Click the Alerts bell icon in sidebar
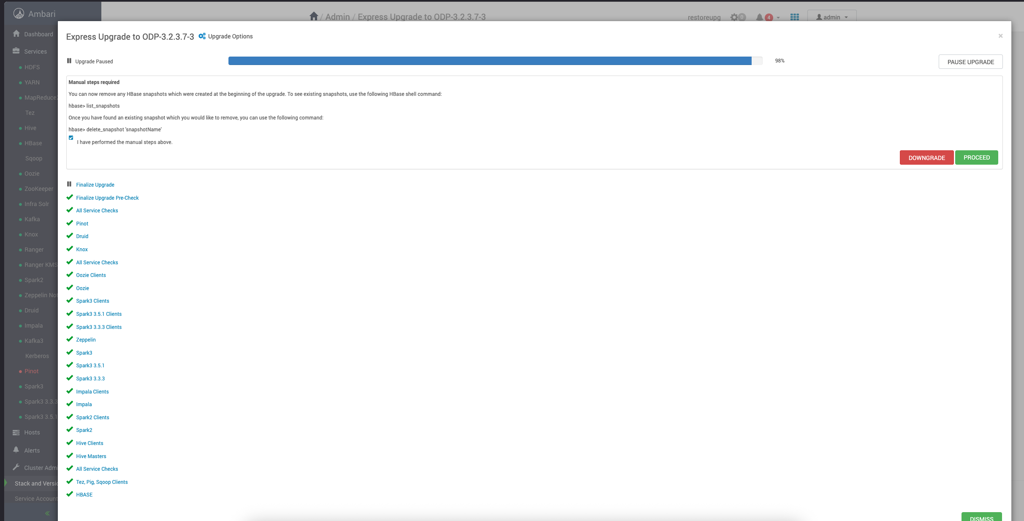Image resolution: width=1024 pixels, height=521 pixels. (16, 450)
